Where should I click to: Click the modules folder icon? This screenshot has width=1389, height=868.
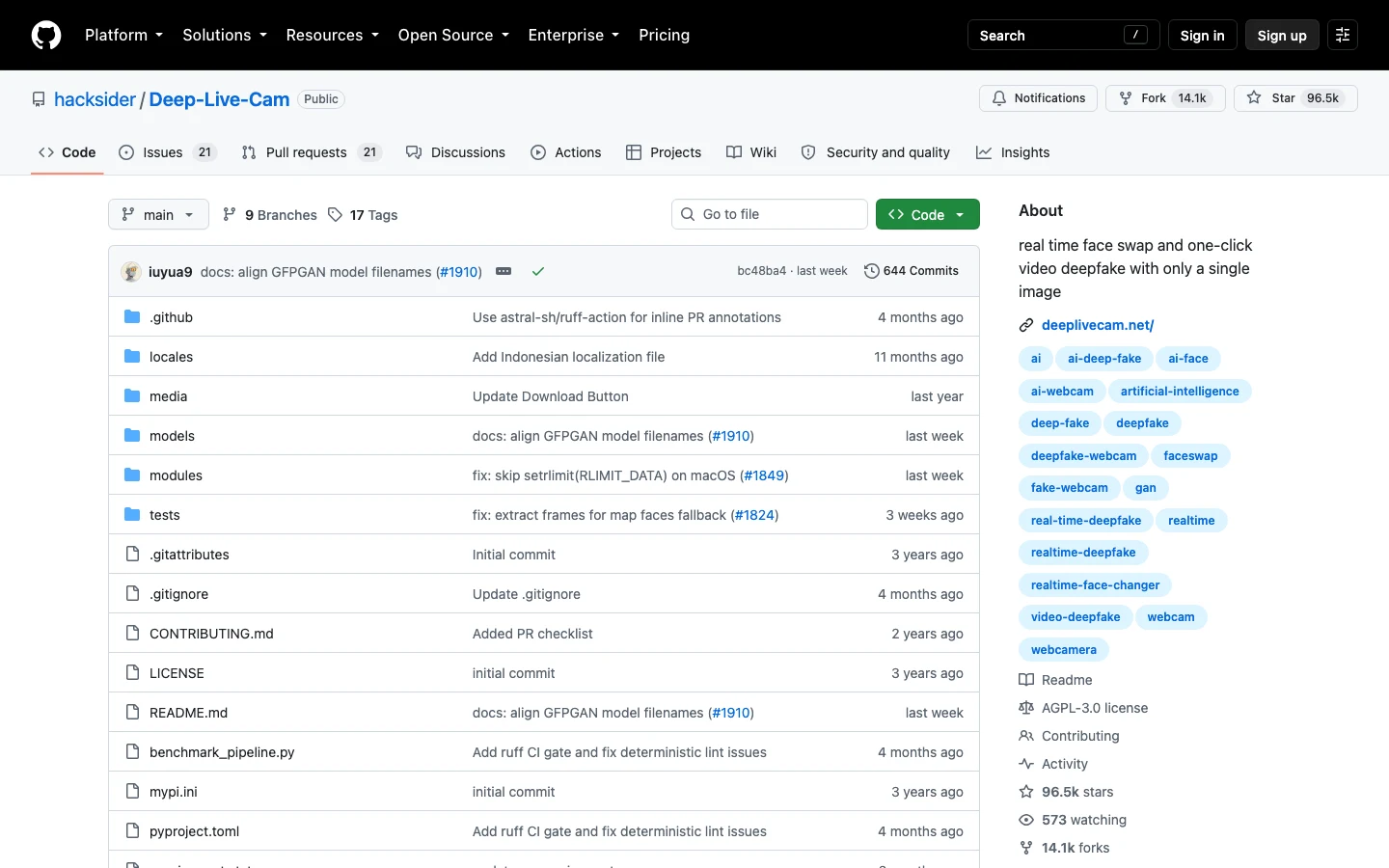(x=132, y=475)
